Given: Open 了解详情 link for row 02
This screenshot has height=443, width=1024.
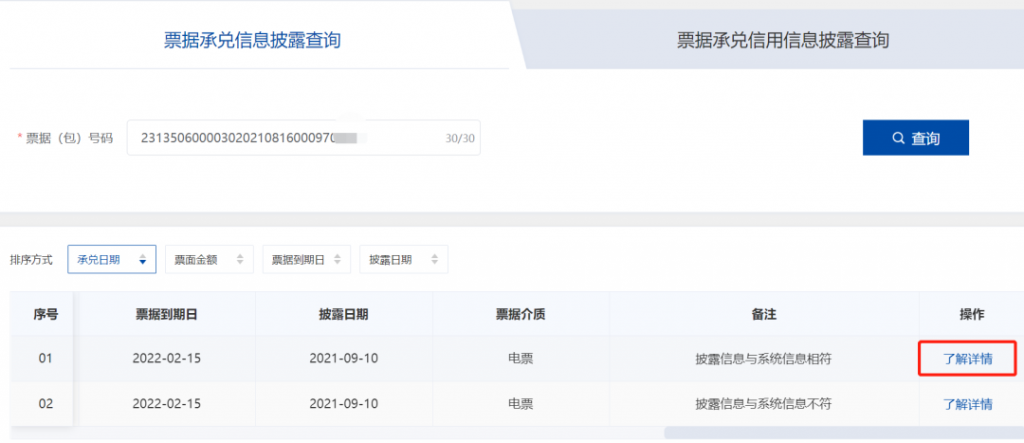Looking at the screenshot, I should [968, 404].
